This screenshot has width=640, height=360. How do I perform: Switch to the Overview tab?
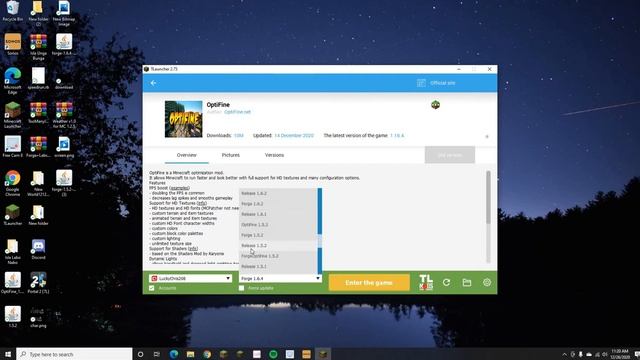(187, 155)
